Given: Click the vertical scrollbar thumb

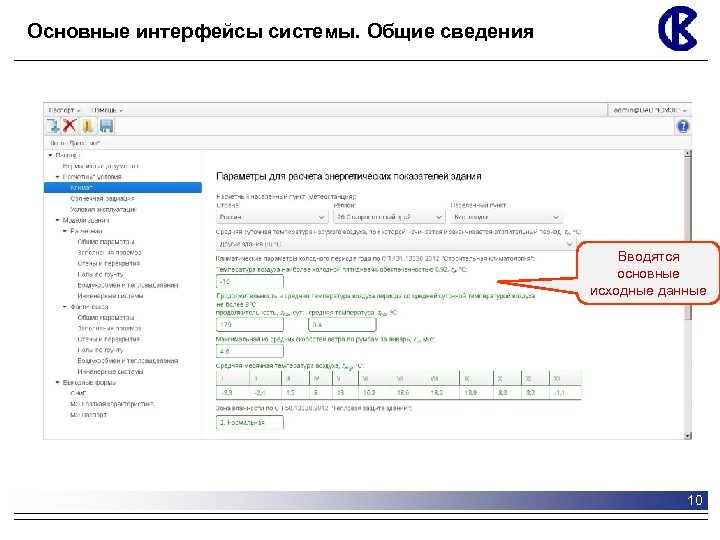Looking at the screenshot, I should [x=687, y=239].
